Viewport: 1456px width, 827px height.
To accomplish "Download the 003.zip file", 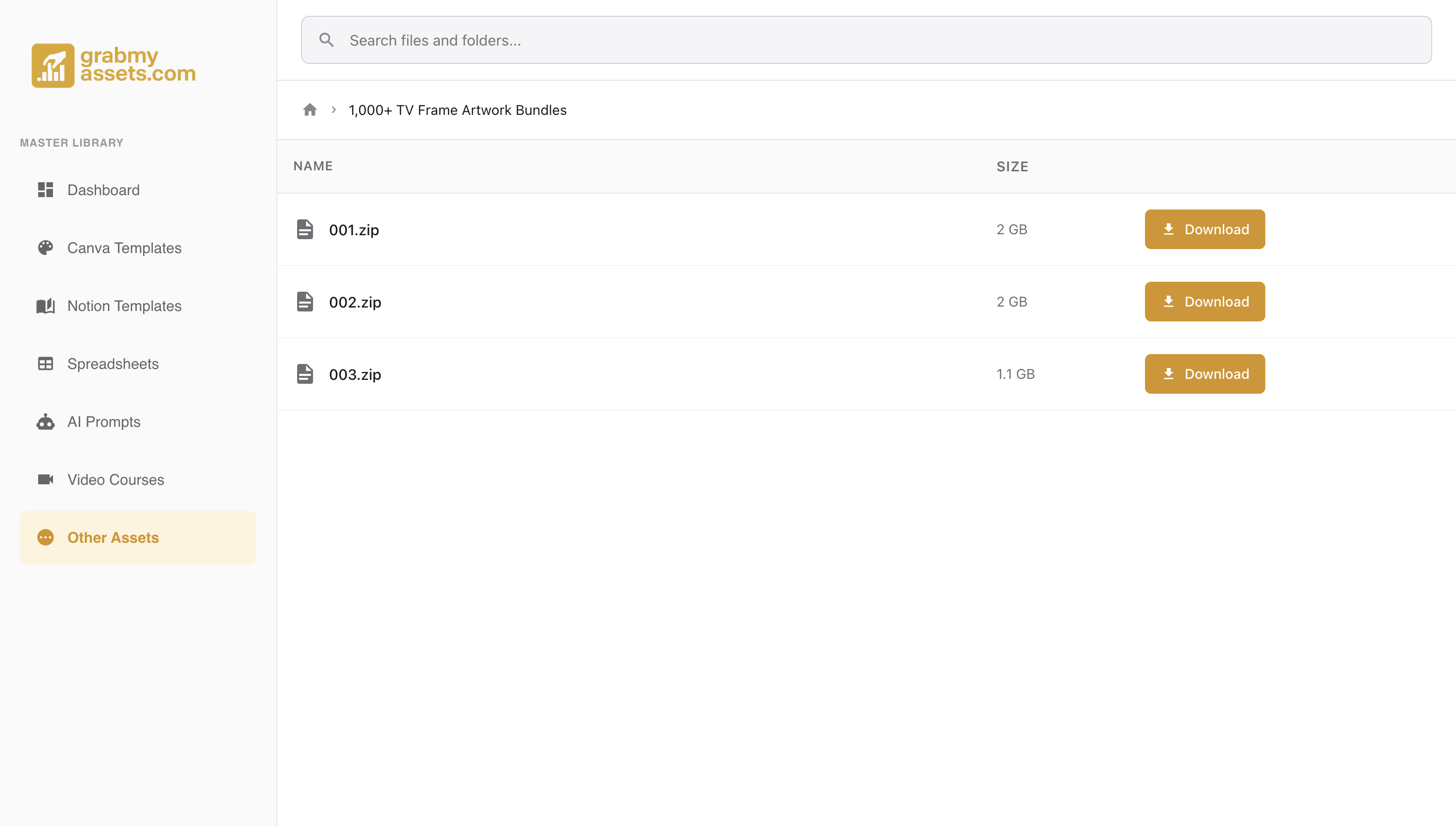I will [1204, 374].
